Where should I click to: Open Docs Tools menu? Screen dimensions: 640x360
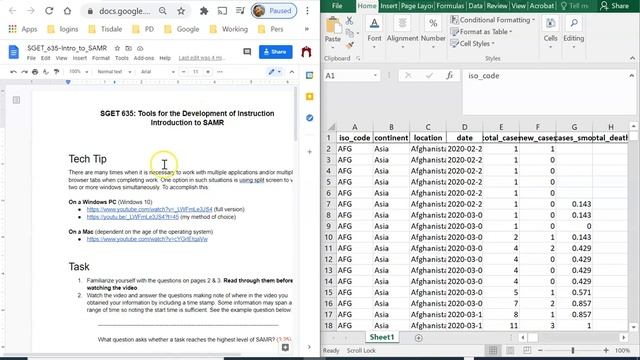(122, 58)
